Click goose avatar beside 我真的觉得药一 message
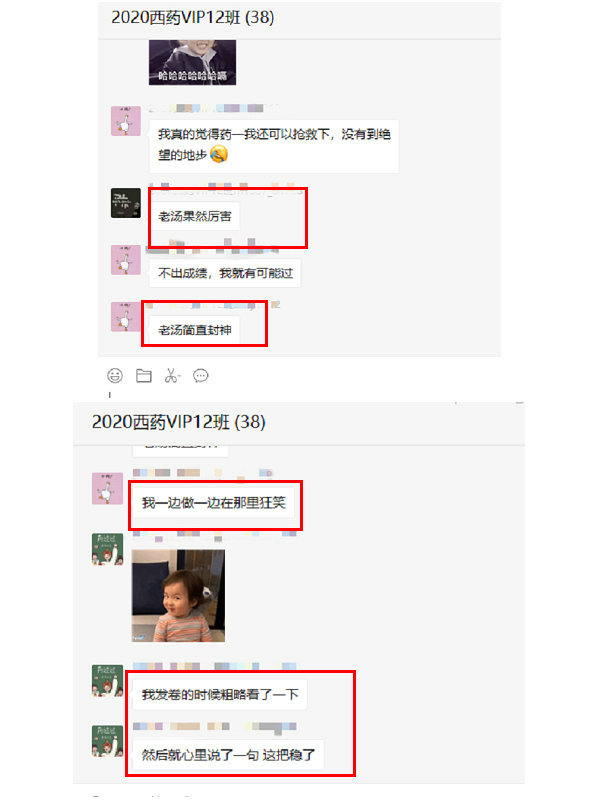The width and height of the screenshot is (600, 800). 126,121
